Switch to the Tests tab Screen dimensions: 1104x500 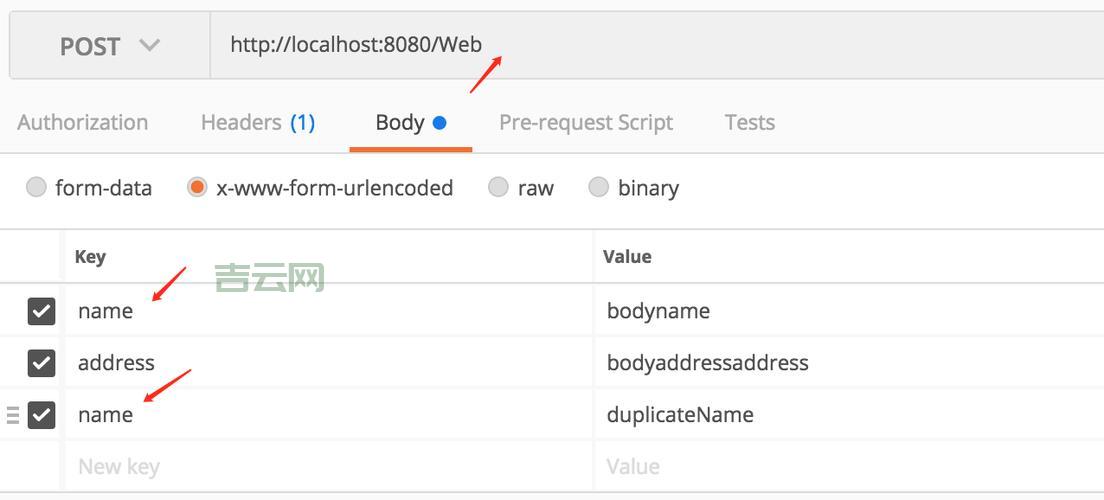coord(749,123)
